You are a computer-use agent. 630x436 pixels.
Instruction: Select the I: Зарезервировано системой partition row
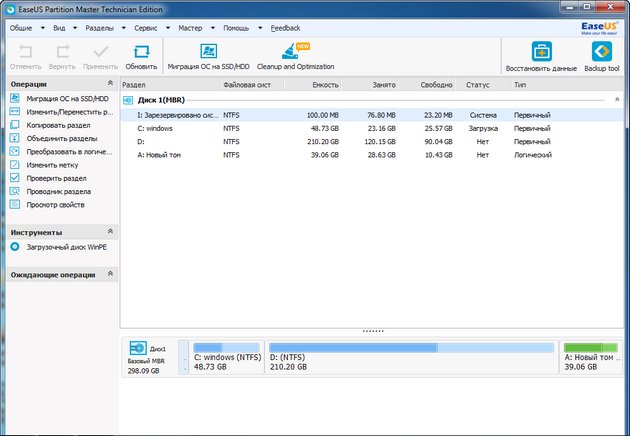(372, 115)
